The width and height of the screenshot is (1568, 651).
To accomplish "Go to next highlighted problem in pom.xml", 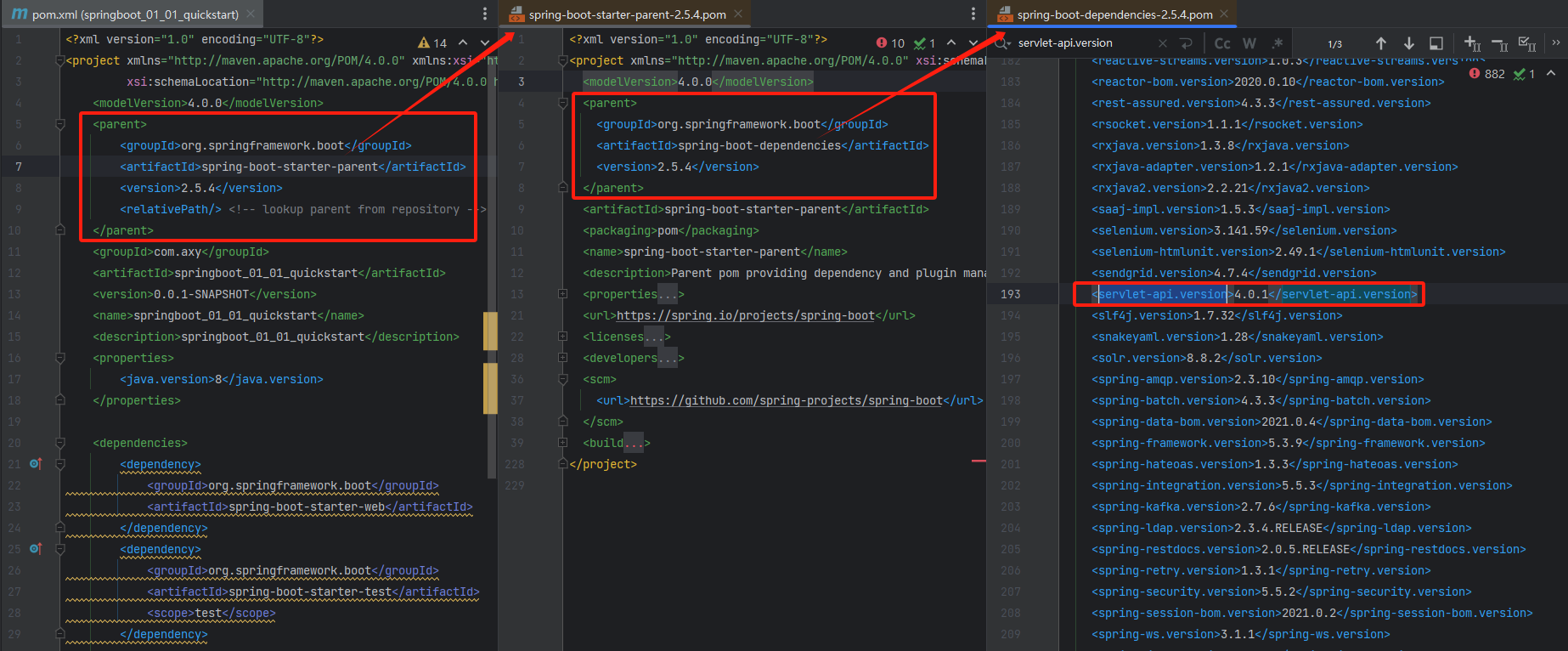I will pos(485,42).
